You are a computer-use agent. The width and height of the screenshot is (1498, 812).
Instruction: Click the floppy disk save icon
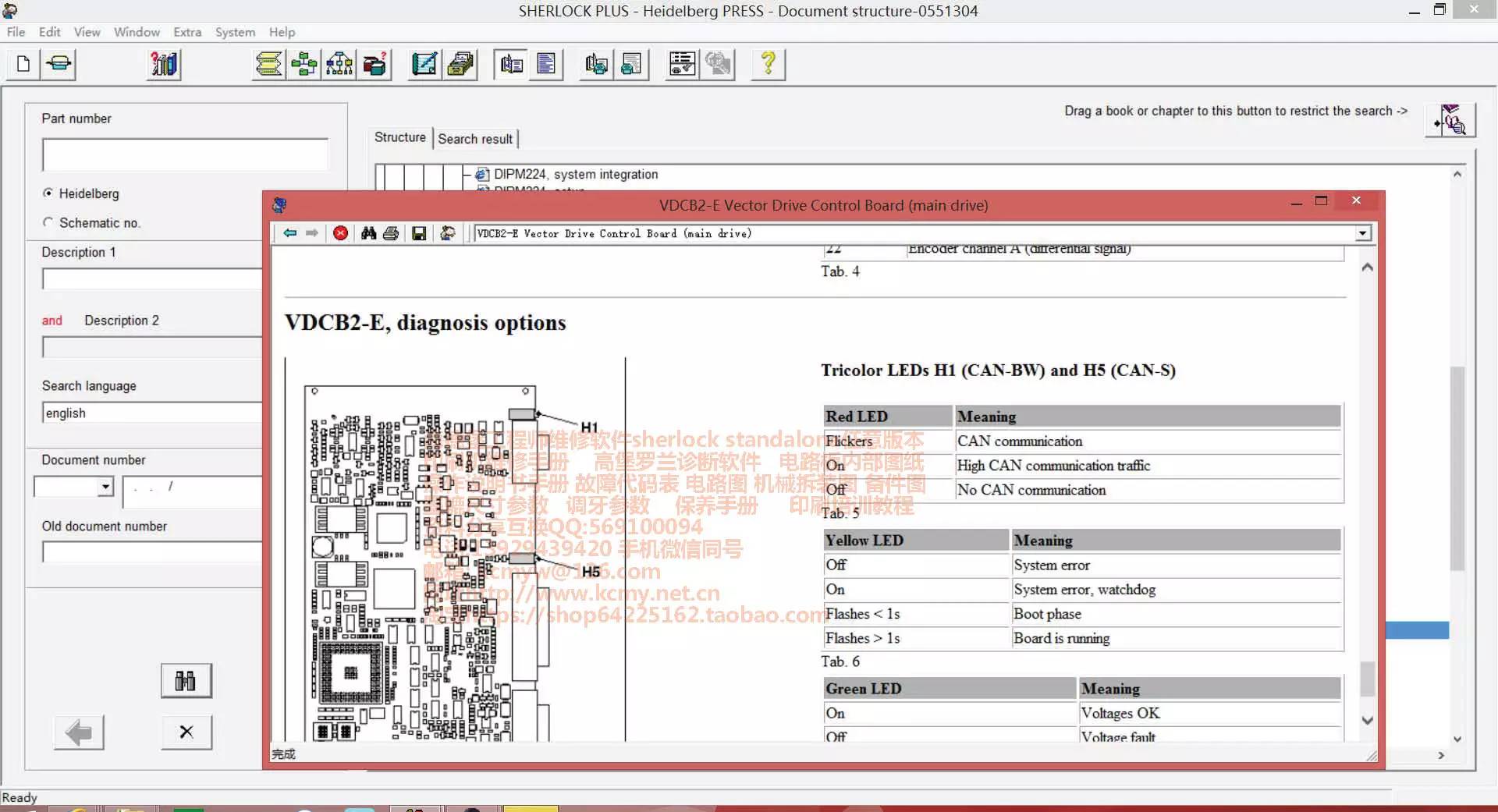pyautogui.click(x=419, y=233)
